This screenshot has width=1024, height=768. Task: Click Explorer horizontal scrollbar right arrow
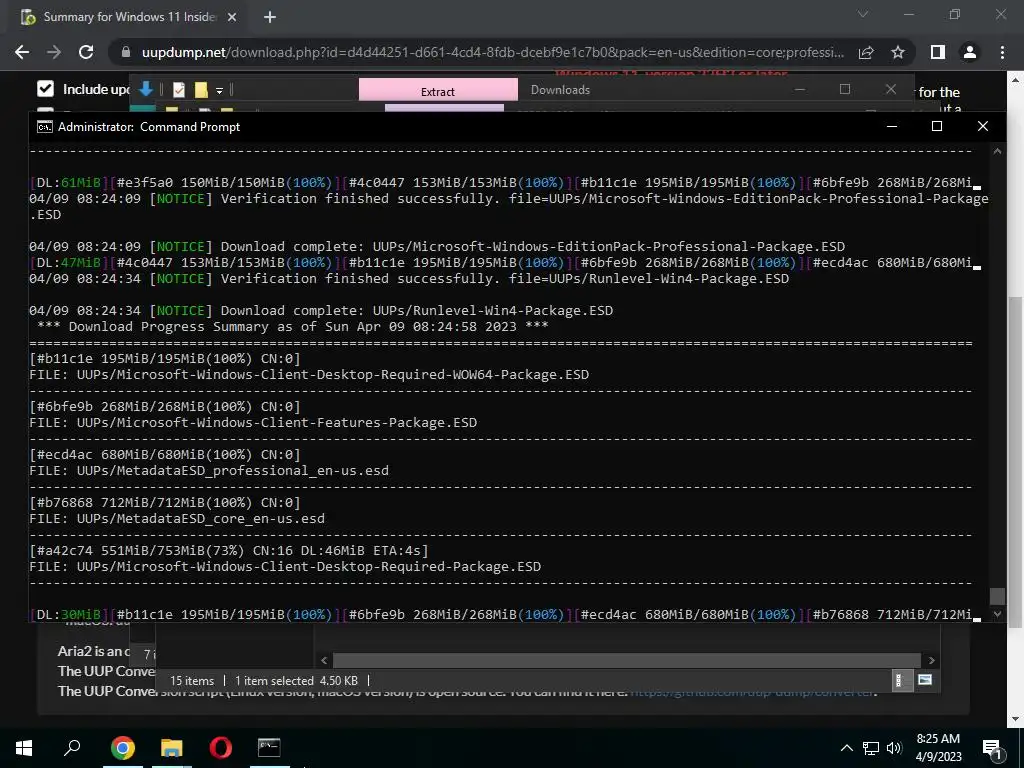(931, 660)
